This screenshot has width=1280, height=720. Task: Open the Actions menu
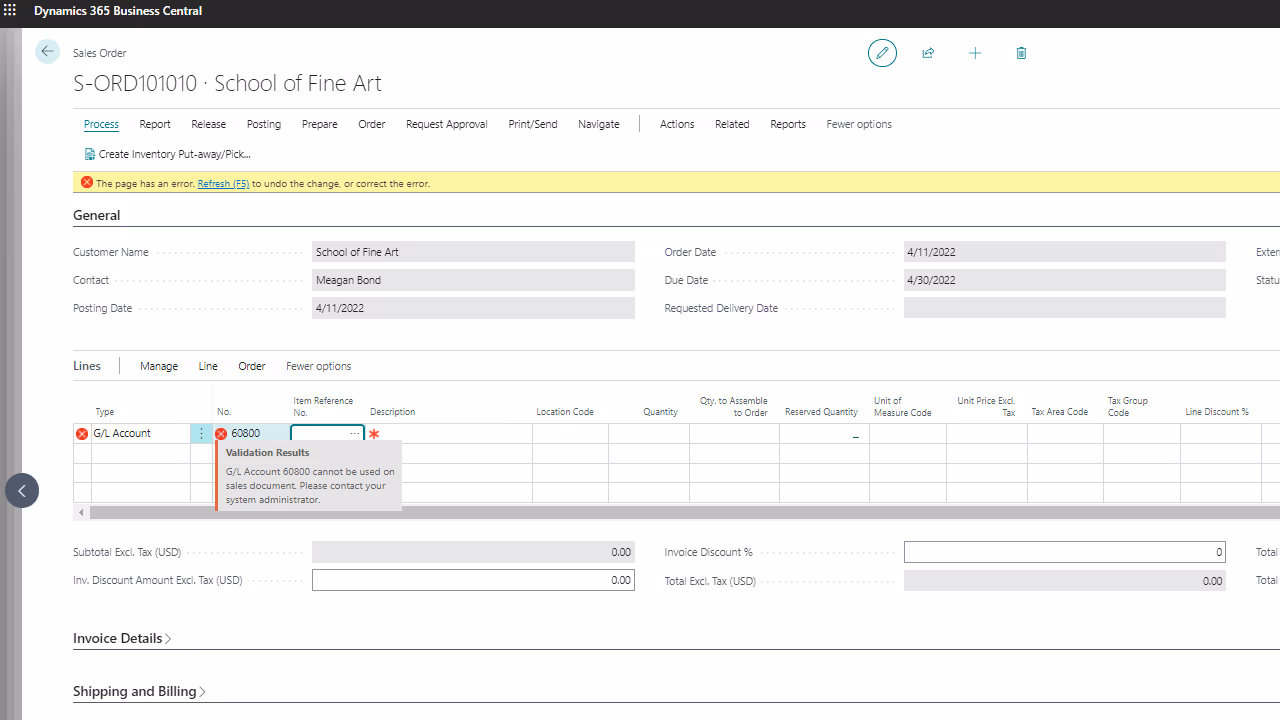pos(677,124)
